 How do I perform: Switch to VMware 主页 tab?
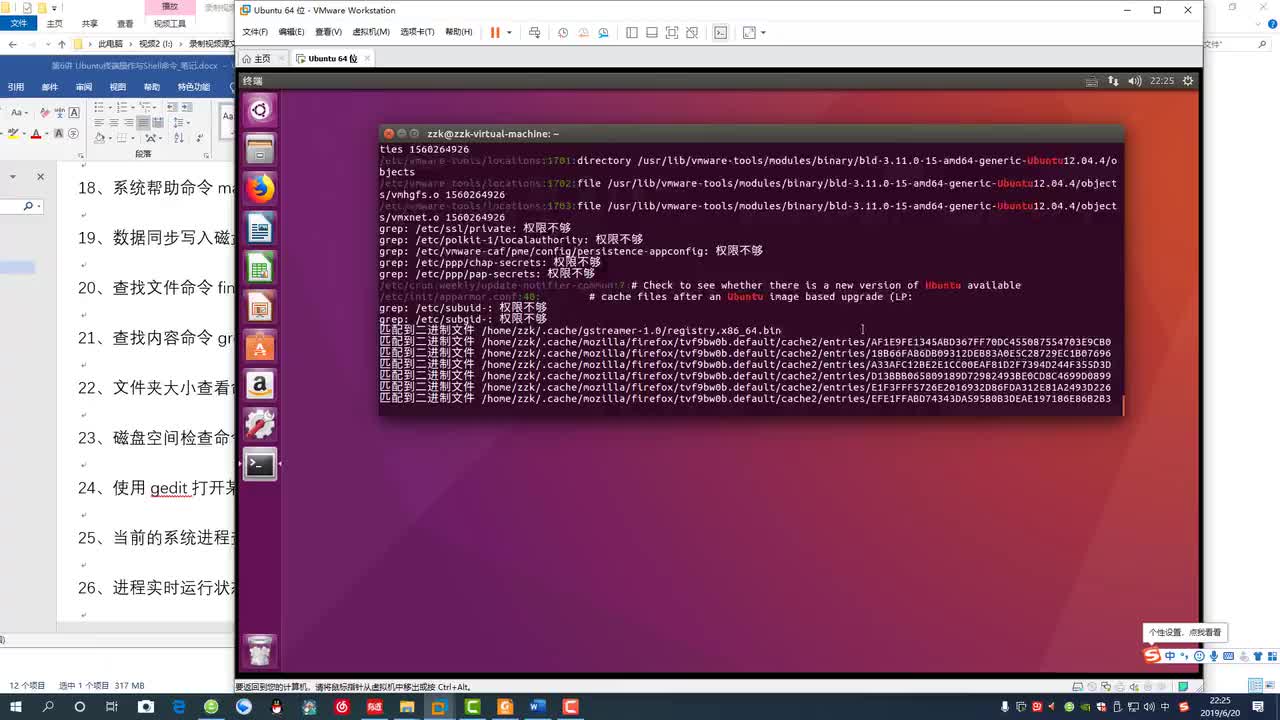click(263, 59)
